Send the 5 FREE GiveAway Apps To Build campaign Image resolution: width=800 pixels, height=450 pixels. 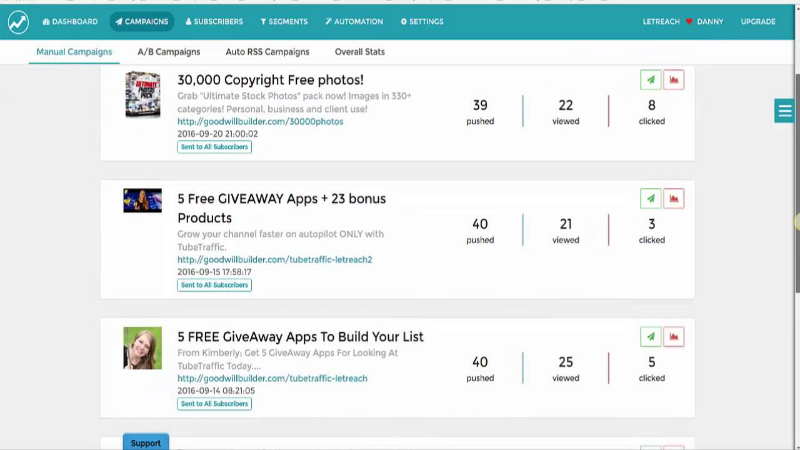tap(651, 336)
